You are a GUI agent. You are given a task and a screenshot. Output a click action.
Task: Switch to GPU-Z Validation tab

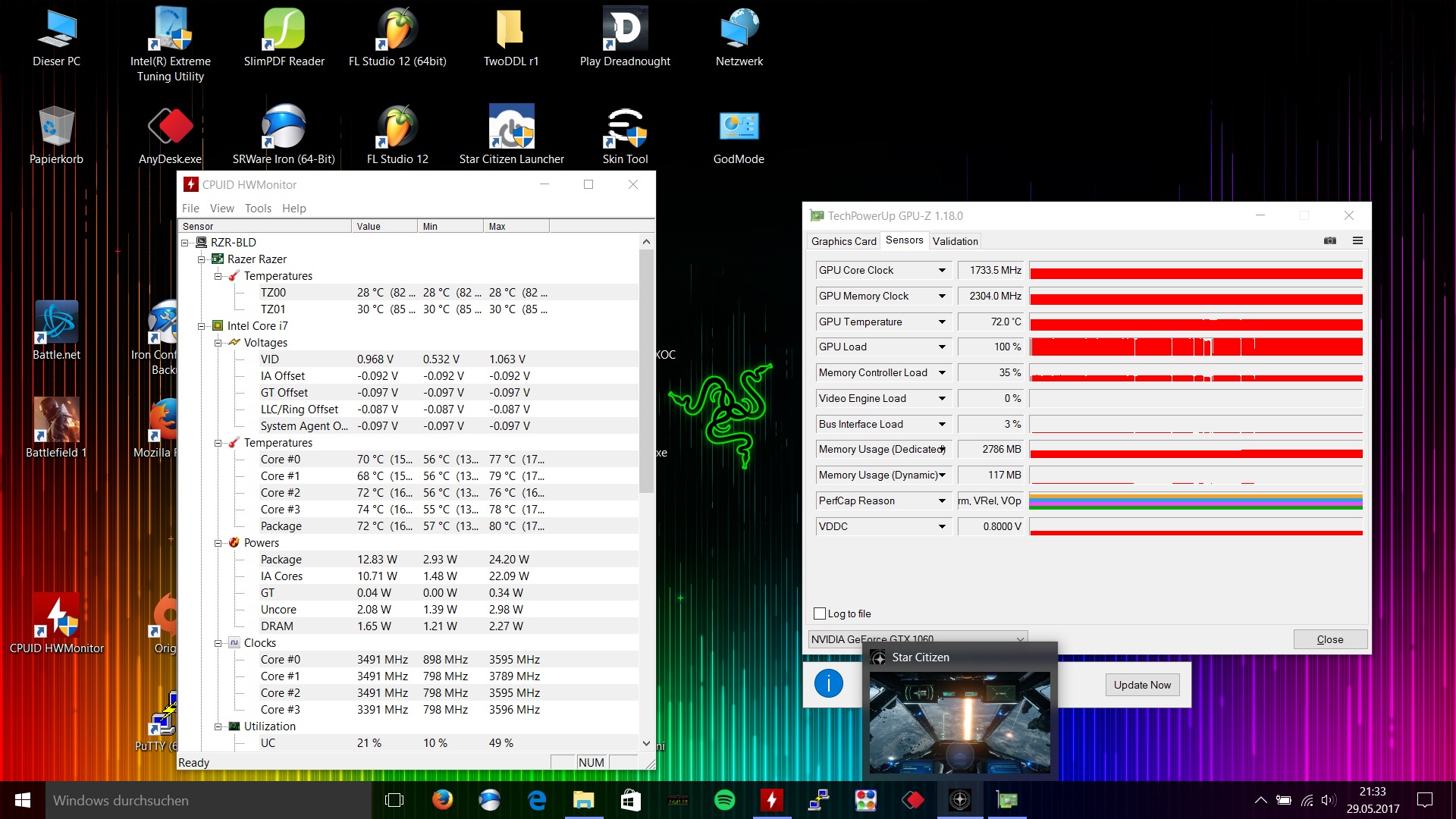(x=953, y=242)
